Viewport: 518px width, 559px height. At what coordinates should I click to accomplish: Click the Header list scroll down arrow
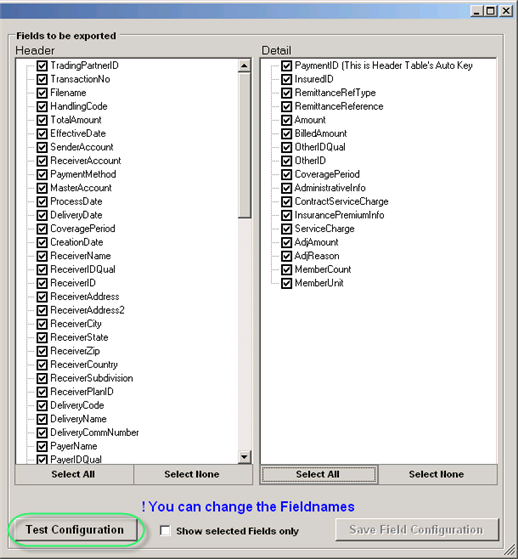(245, 457)
